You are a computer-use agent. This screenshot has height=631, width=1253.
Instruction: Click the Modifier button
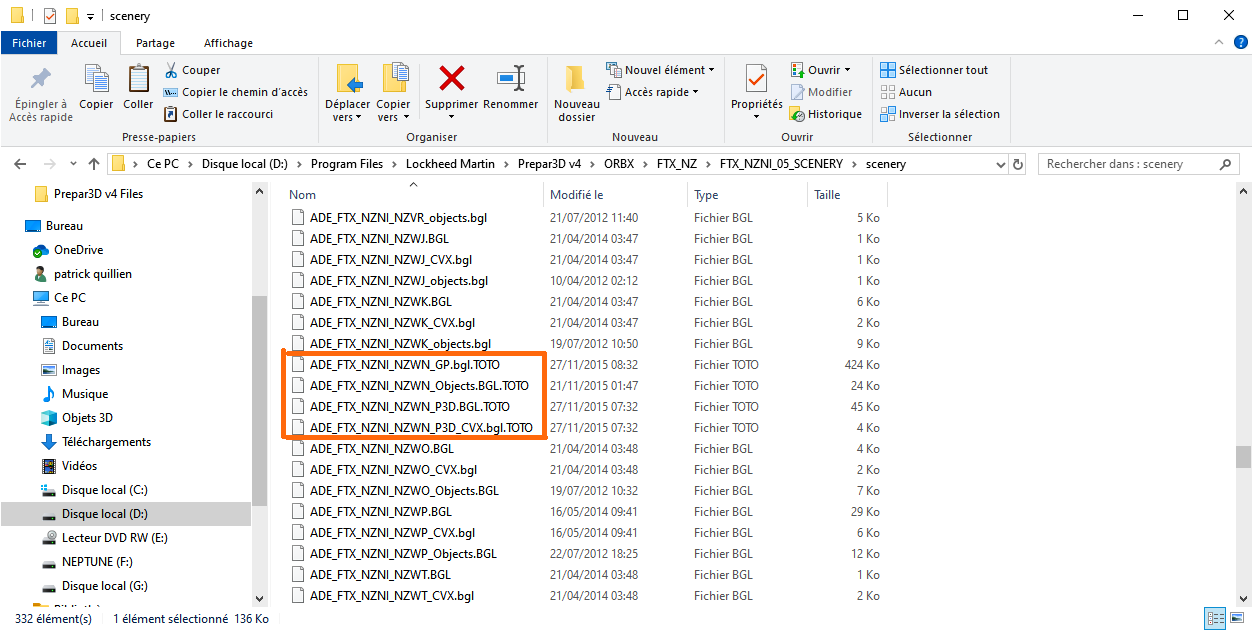tap(821, 92)
